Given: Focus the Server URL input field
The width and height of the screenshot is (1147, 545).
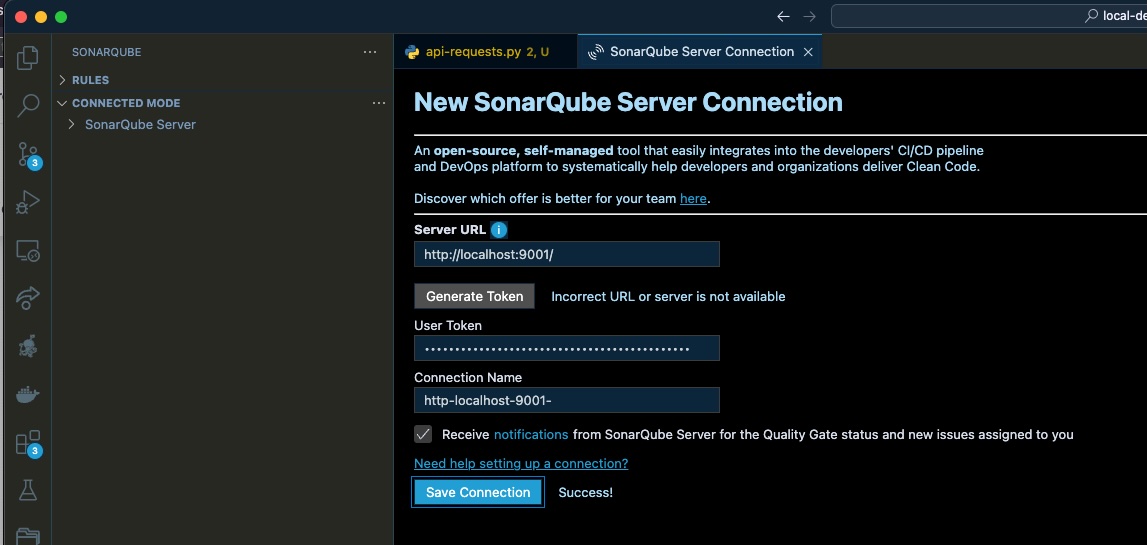Looking at the screenshot, I should coord(567,254).
